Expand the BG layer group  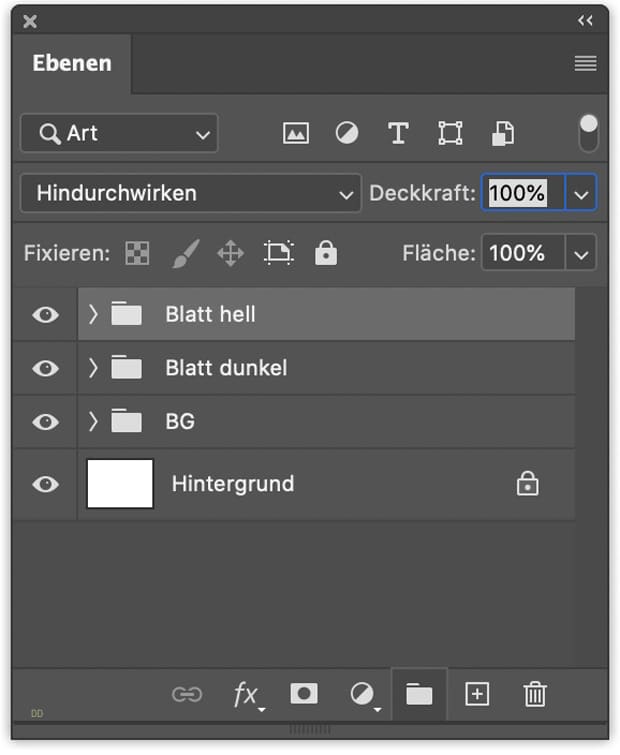coord(93,422)
